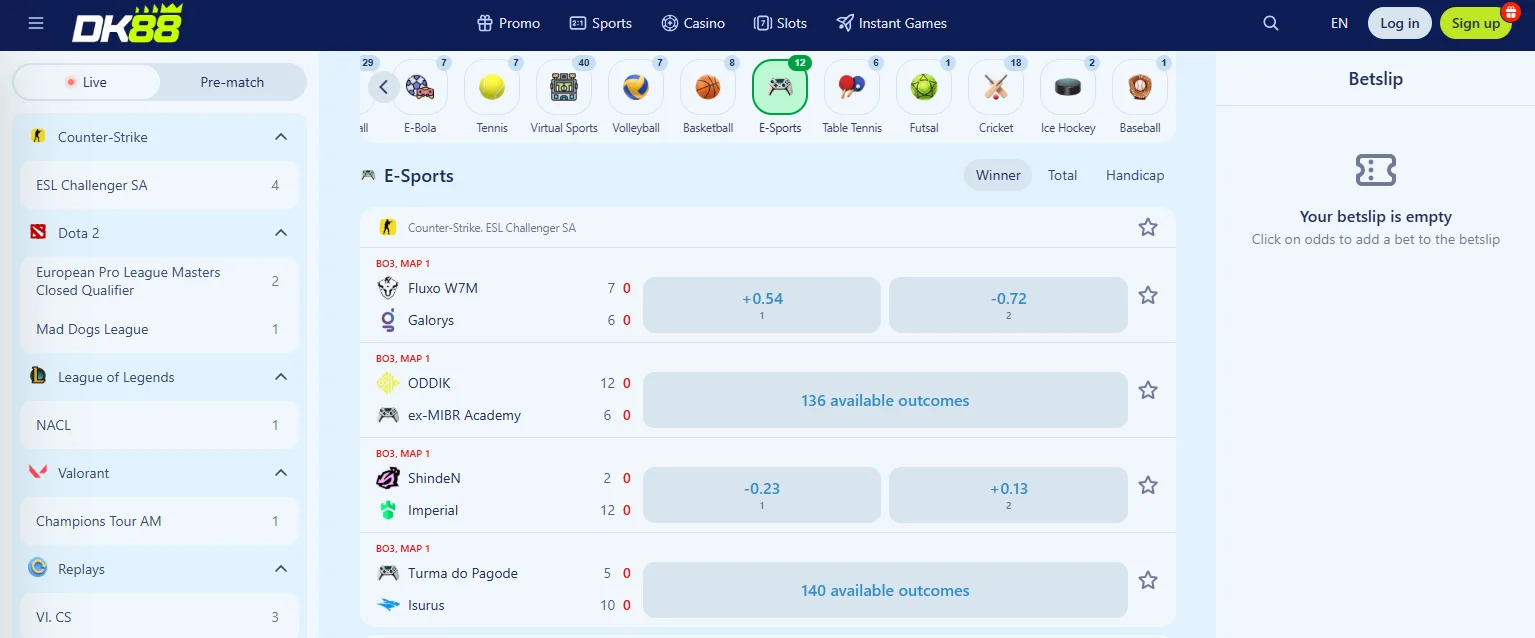This screenshot has width=1535, height=638.
Task: Select the Basketball sport icon
Action: tap(708, 88)
